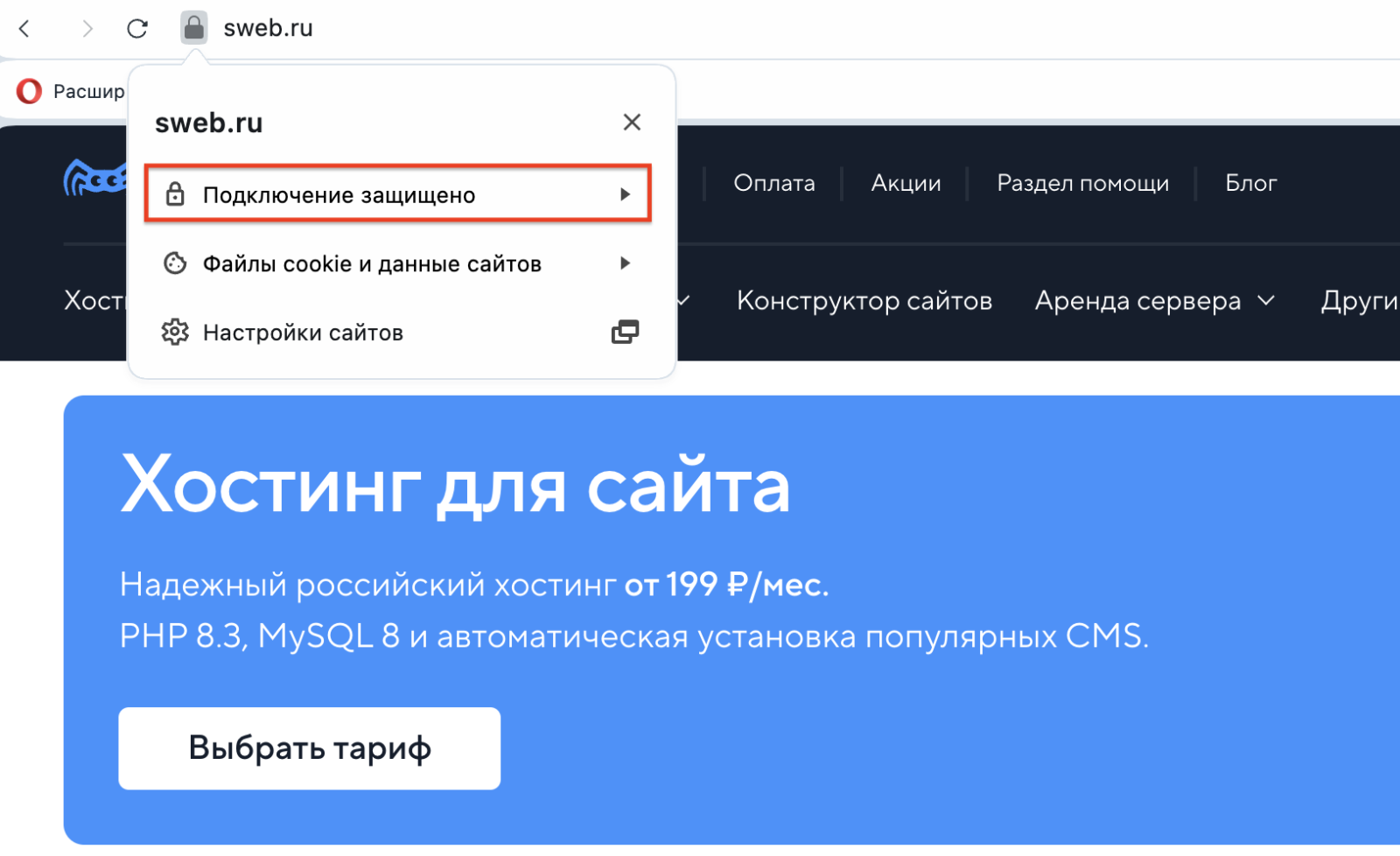Go to the Акции page
This screenshot has width=1400, height=856.
click(x=906, y=183)
